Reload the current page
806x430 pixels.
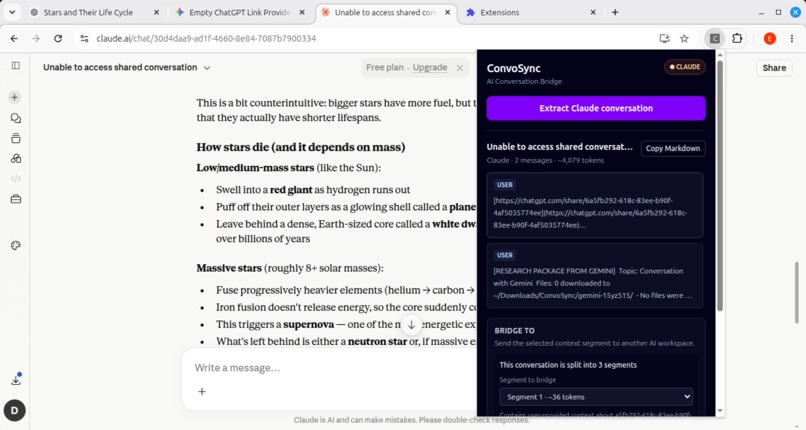point(58,39)
